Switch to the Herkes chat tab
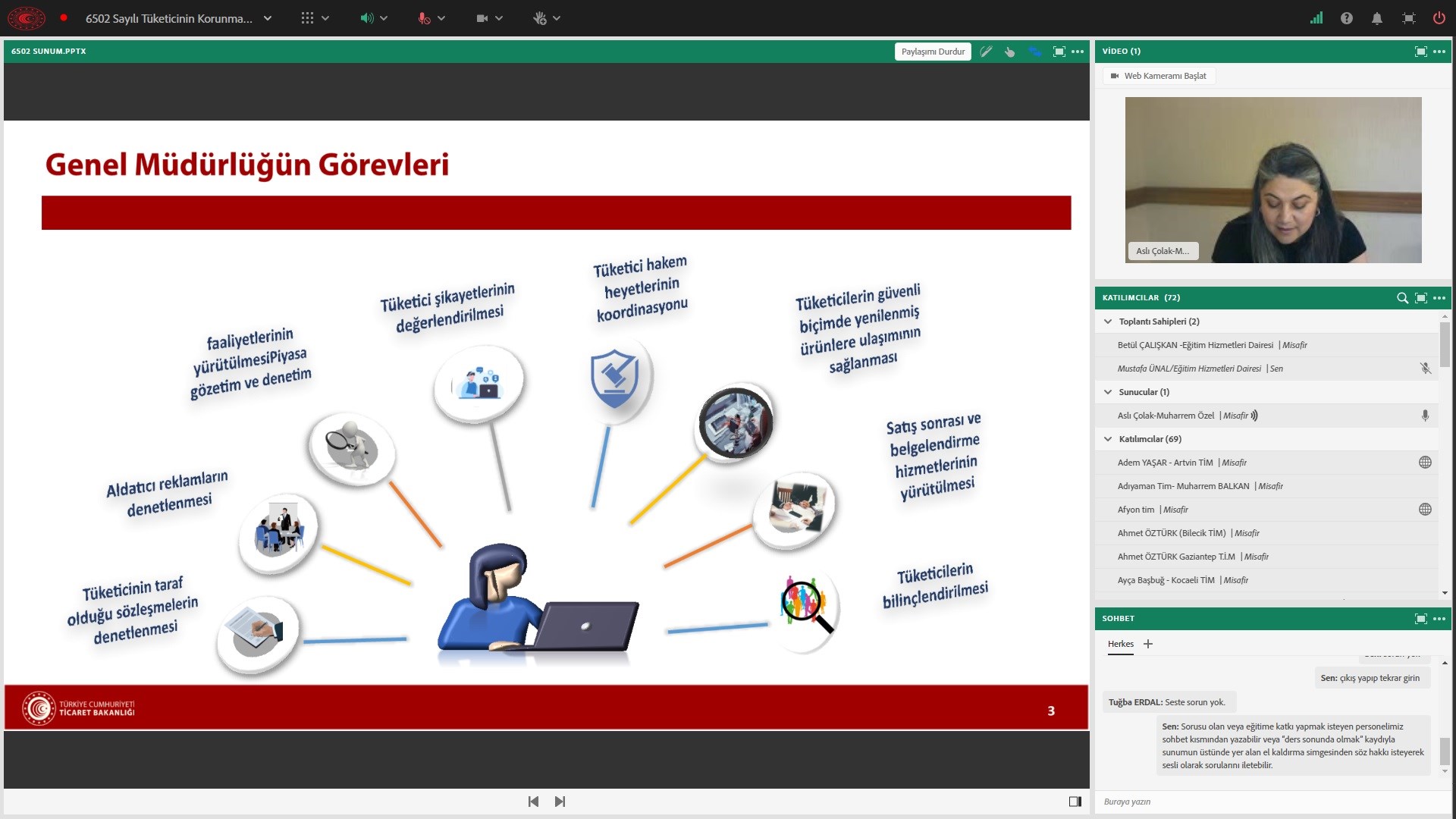Image resolution: width=1456 pixels, height=819 pixels. (x=1121, y=644)
